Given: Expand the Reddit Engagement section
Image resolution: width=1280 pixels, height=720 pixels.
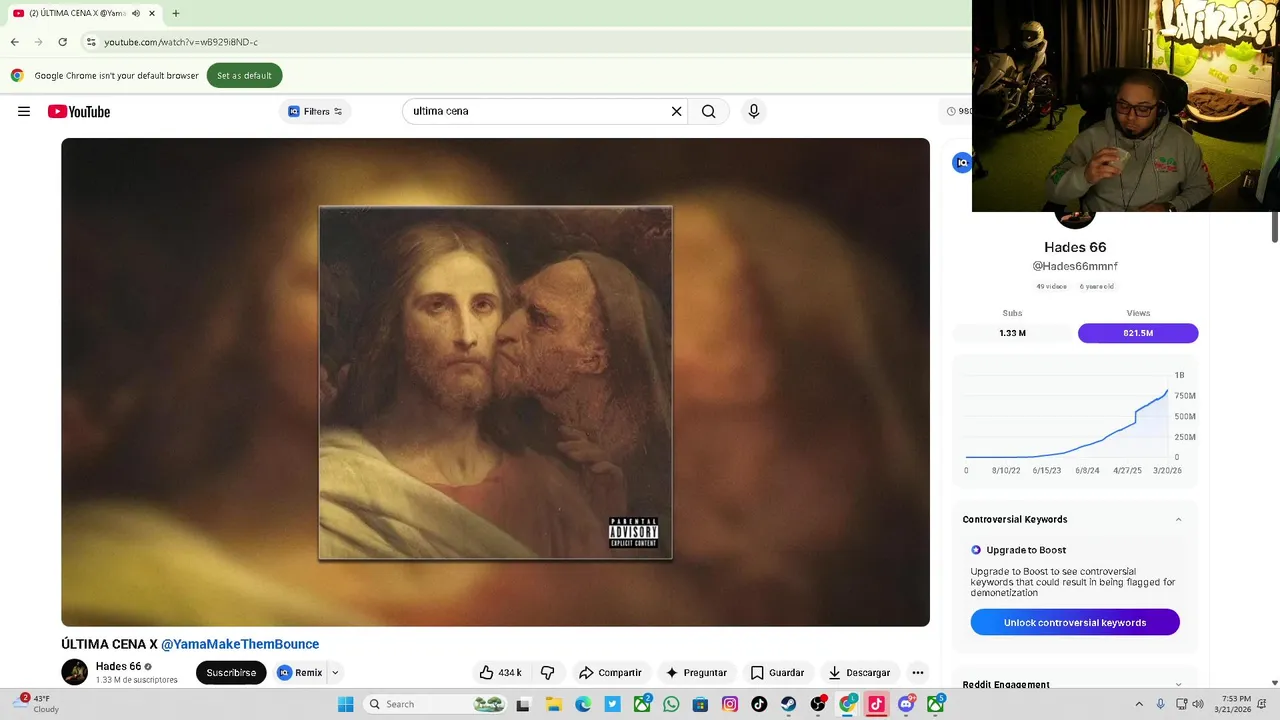Looking at the screenshot, I should [1178, 685].
